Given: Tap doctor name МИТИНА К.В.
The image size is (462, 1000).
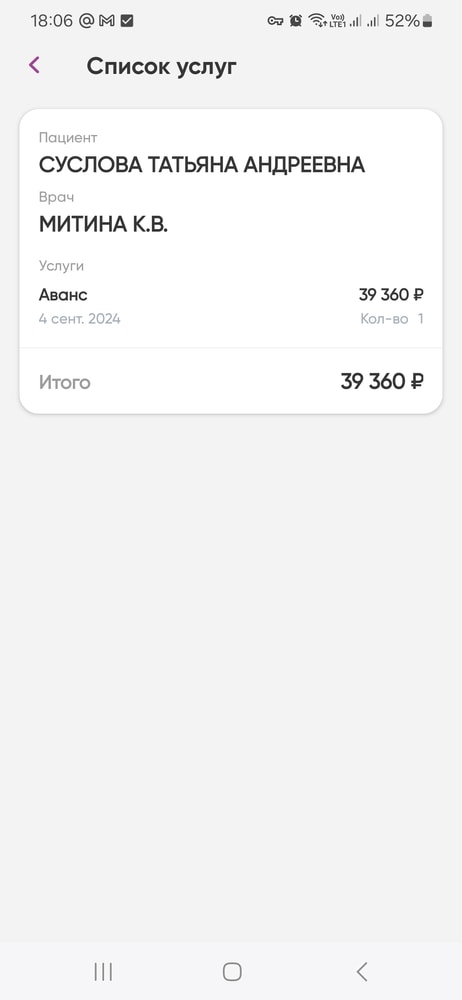Looking at the screenshot, I should tap(103, 224).
